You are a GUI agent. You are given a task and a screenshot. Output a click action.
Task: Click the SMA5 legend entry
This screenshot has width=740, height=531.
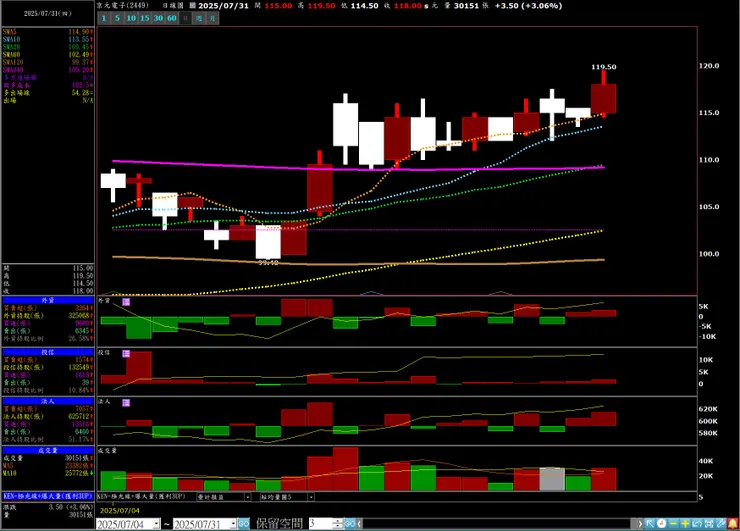(x=48, y=32)
